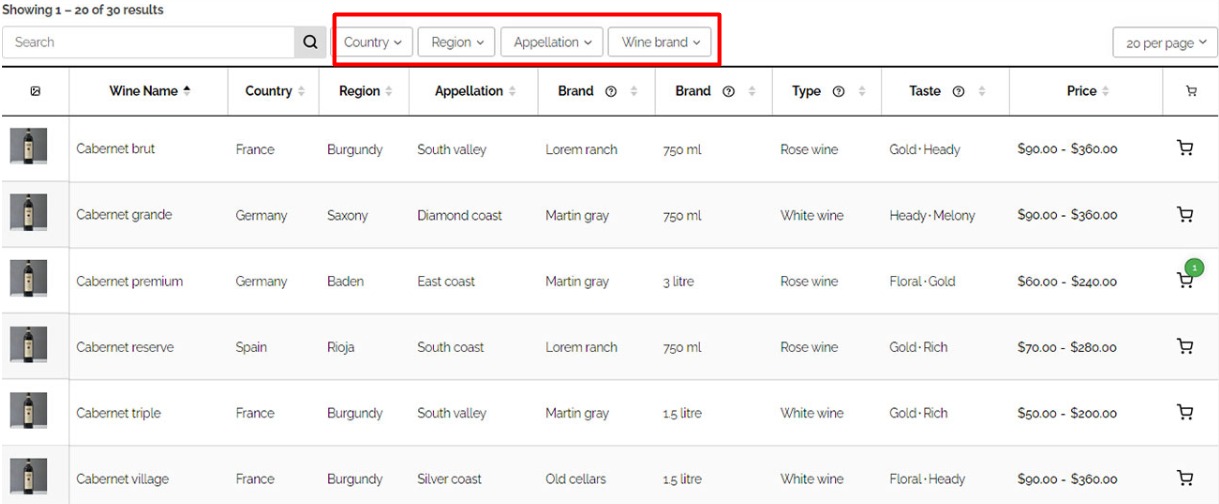
Task: Click cart icon in Cabernet triple row
Action: [x=1186, y=413]
